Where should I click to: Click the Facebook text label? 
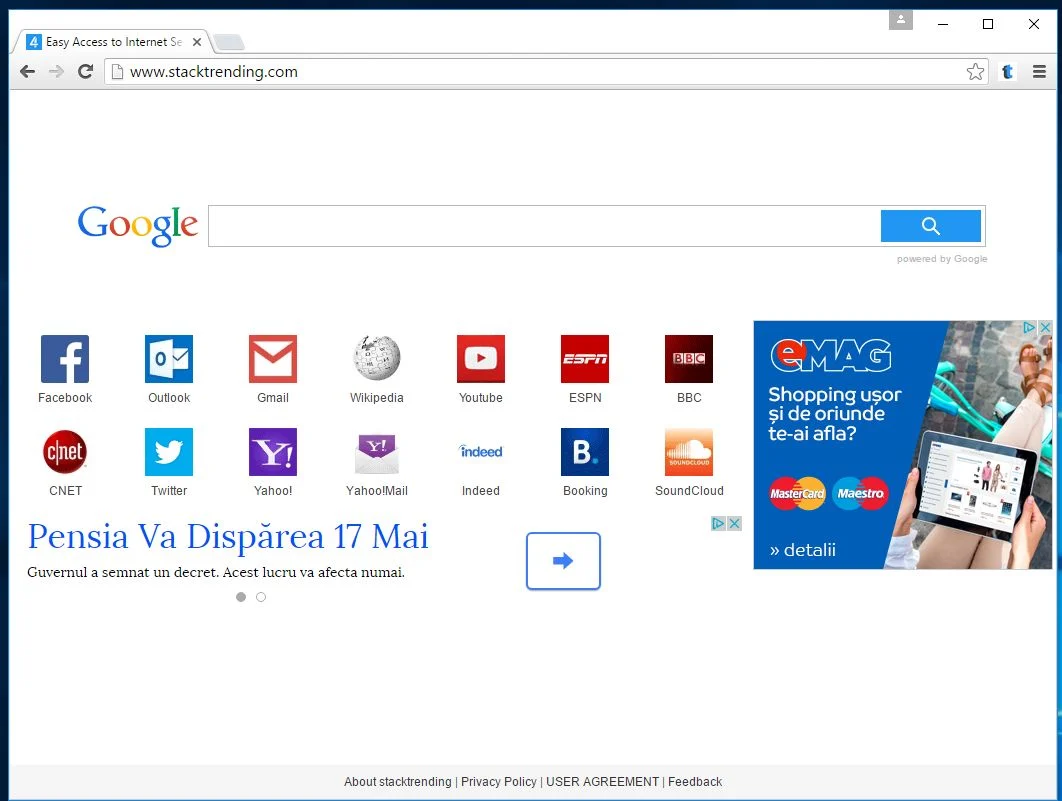click(65, 397)
